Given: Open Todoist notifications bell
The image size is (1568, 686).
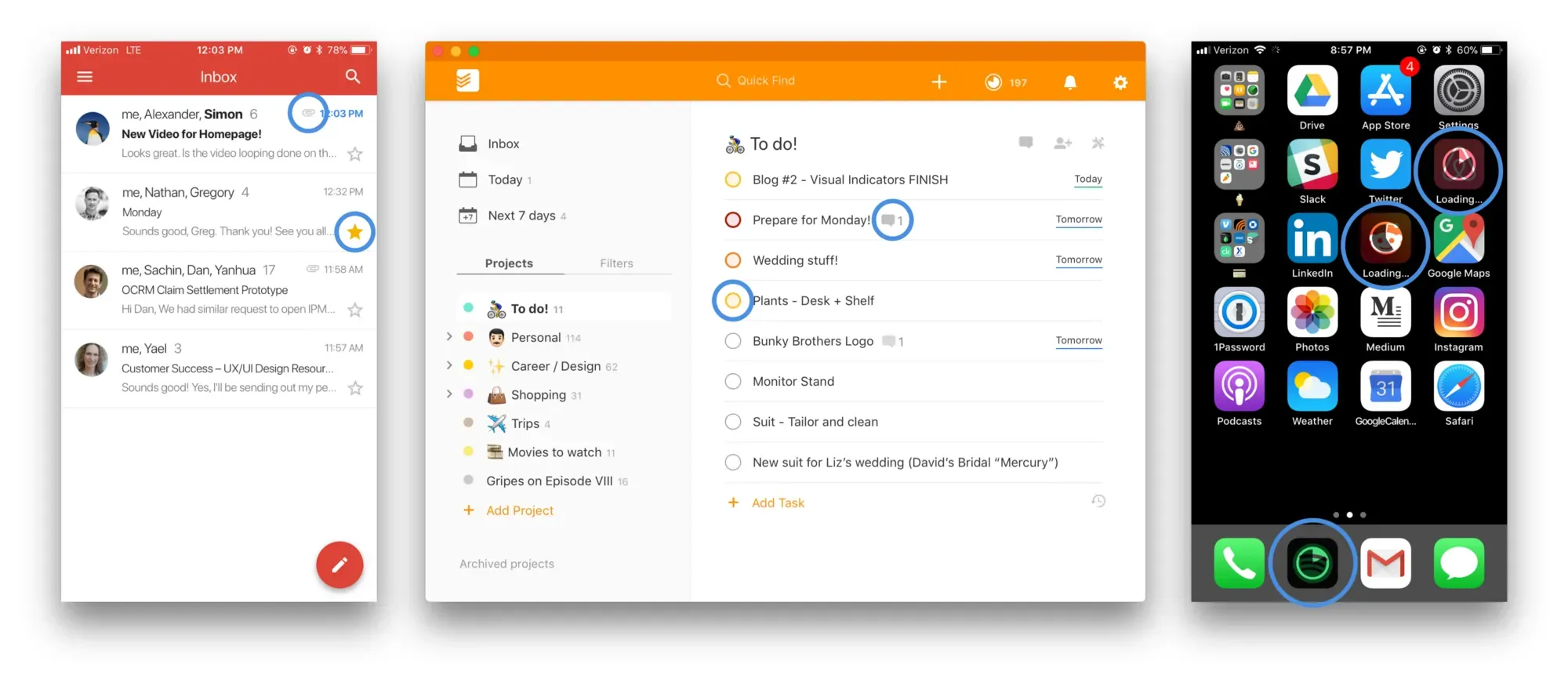Looking at the screenshot, I should point(1070,82).
